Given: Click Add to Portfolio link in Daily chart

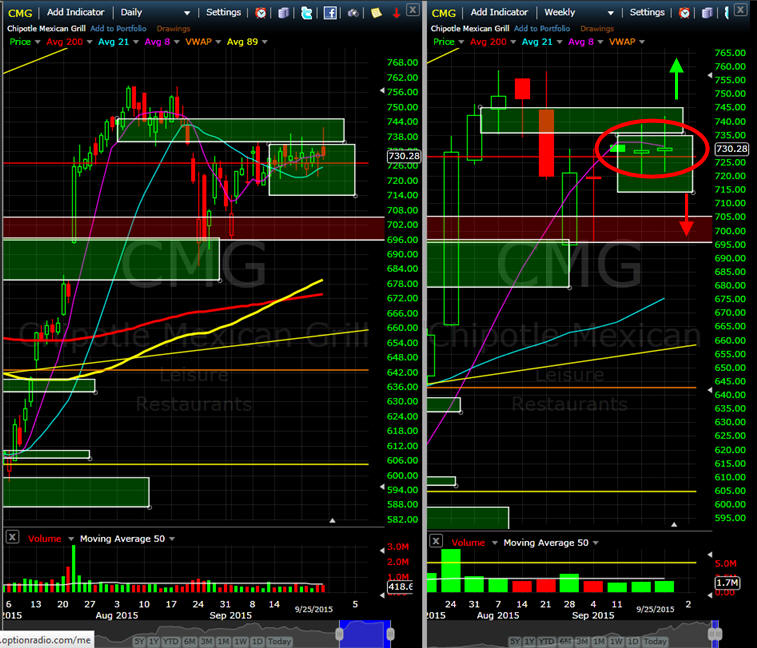Looking at the screenshot, I should tap(118, 28).
